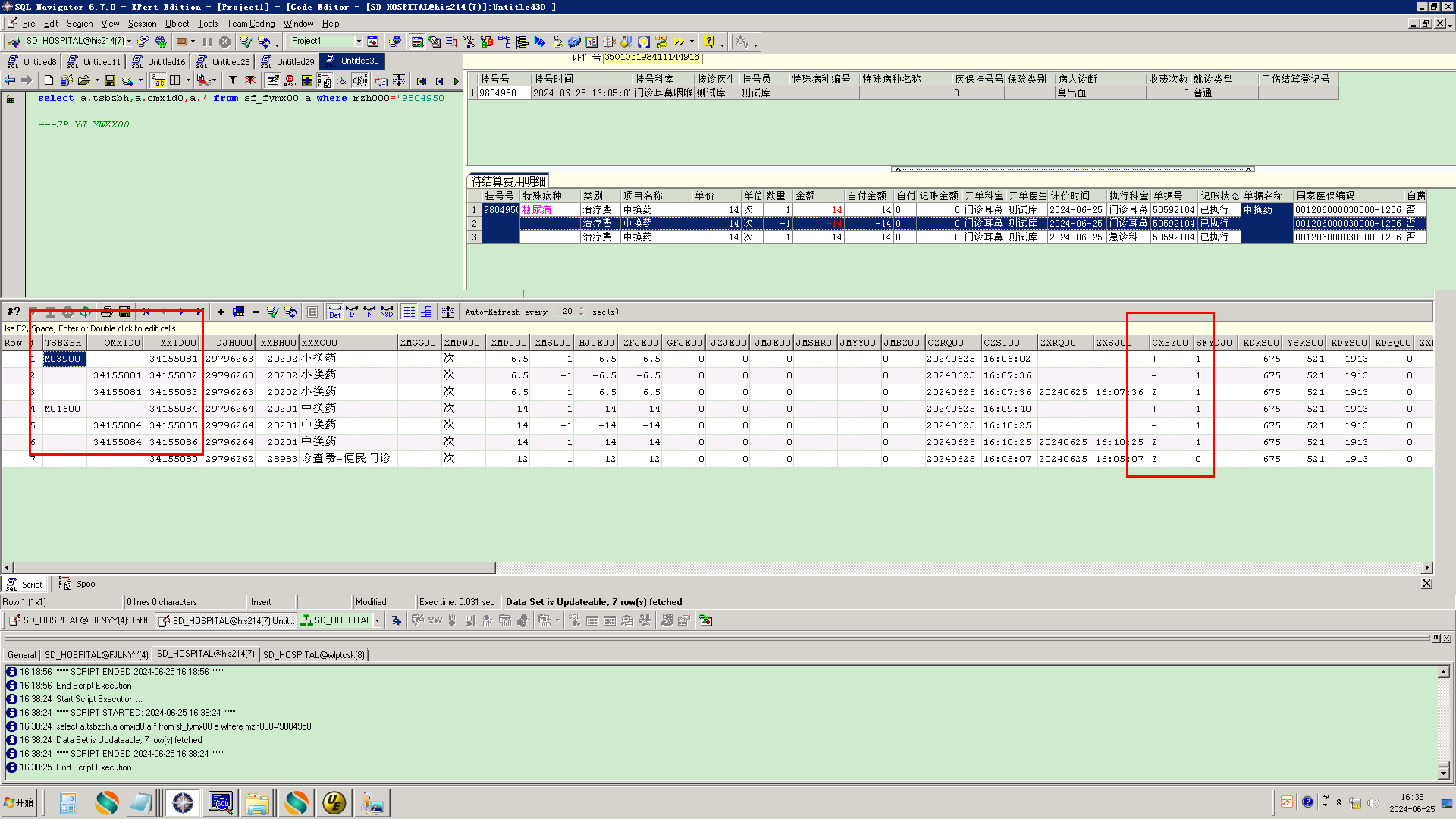This screenshot has height=819, width=1456.
Task: Click the grid refresh green arrows icon
Action: pos(86,312)
